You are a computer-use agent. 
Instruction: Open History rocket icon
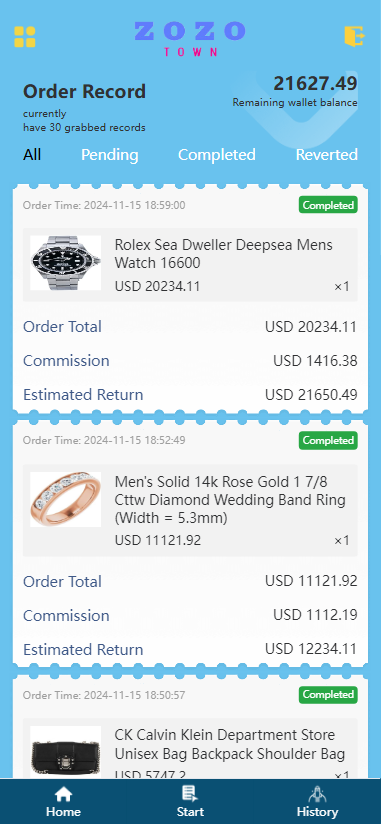tap(317, 794)
